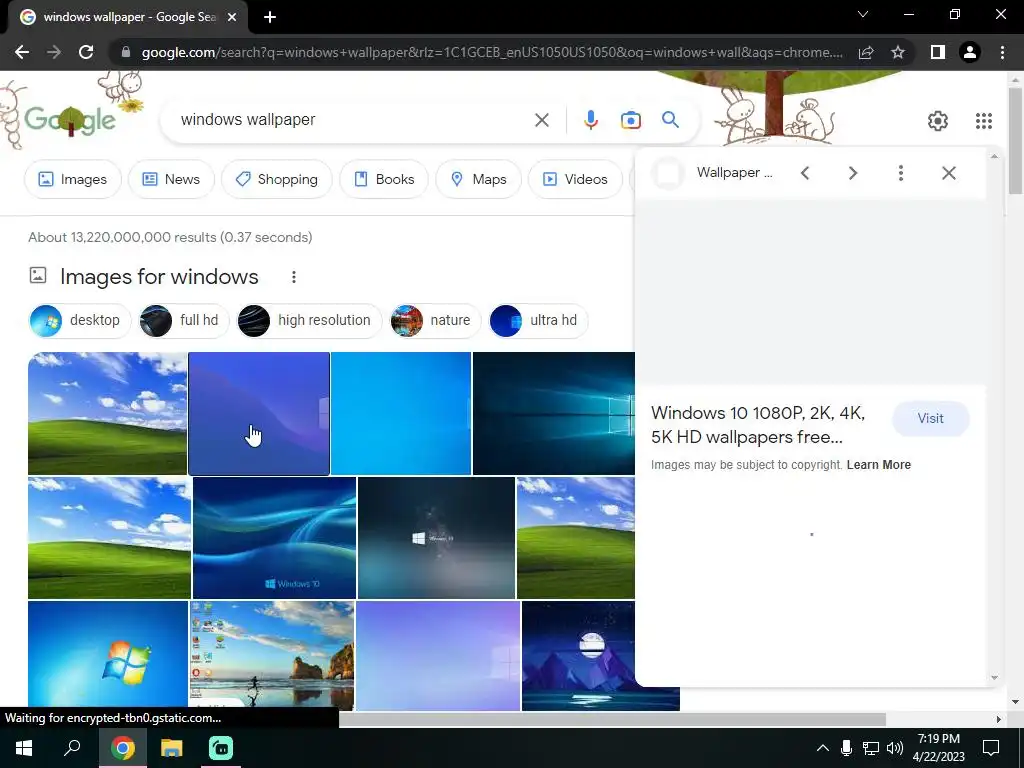The height and width of the screenshot is (768, 1024).
Task: Open the Windows 7 logo wallpaper thumbnail
Action: [x=108, y=656]
